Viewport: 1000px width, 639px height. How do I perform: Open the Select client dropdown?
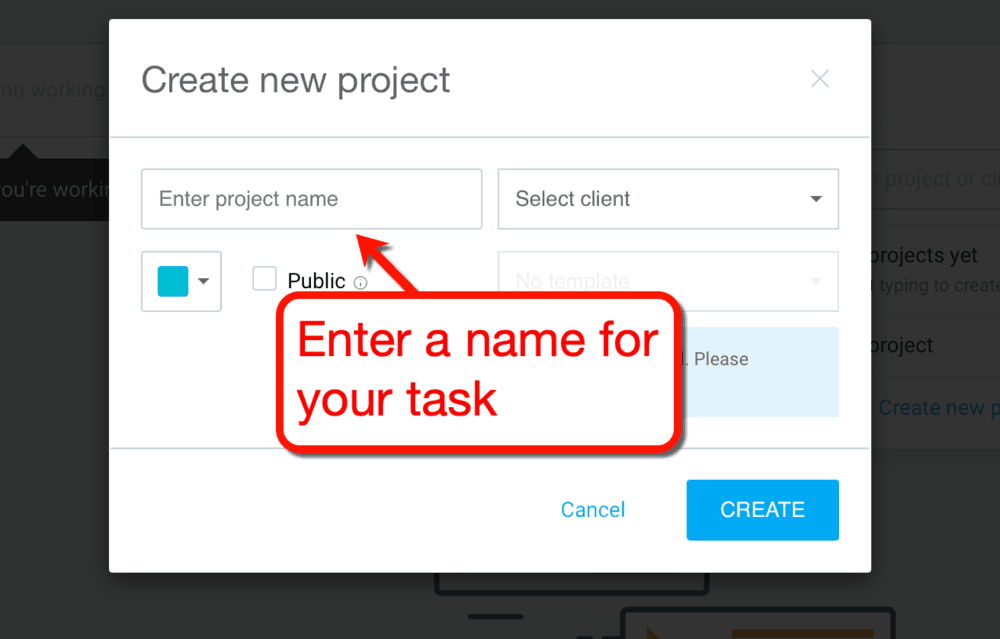668,199
